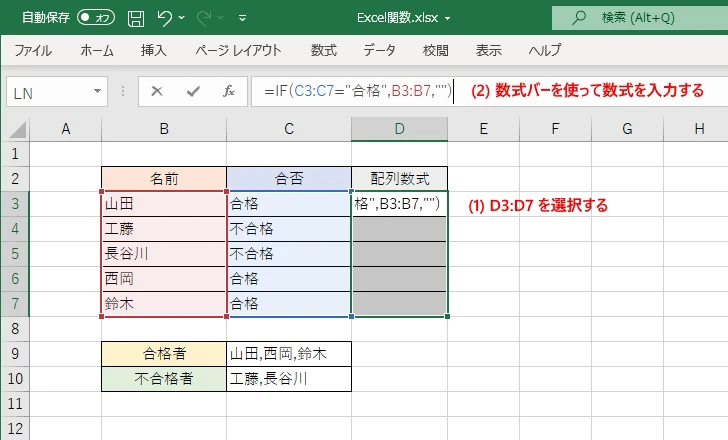Open the file name dropdown next to Excel関数.xlsx
Image resolution: width=728 pixels, height=440 pixels.
tap(448, 19)
